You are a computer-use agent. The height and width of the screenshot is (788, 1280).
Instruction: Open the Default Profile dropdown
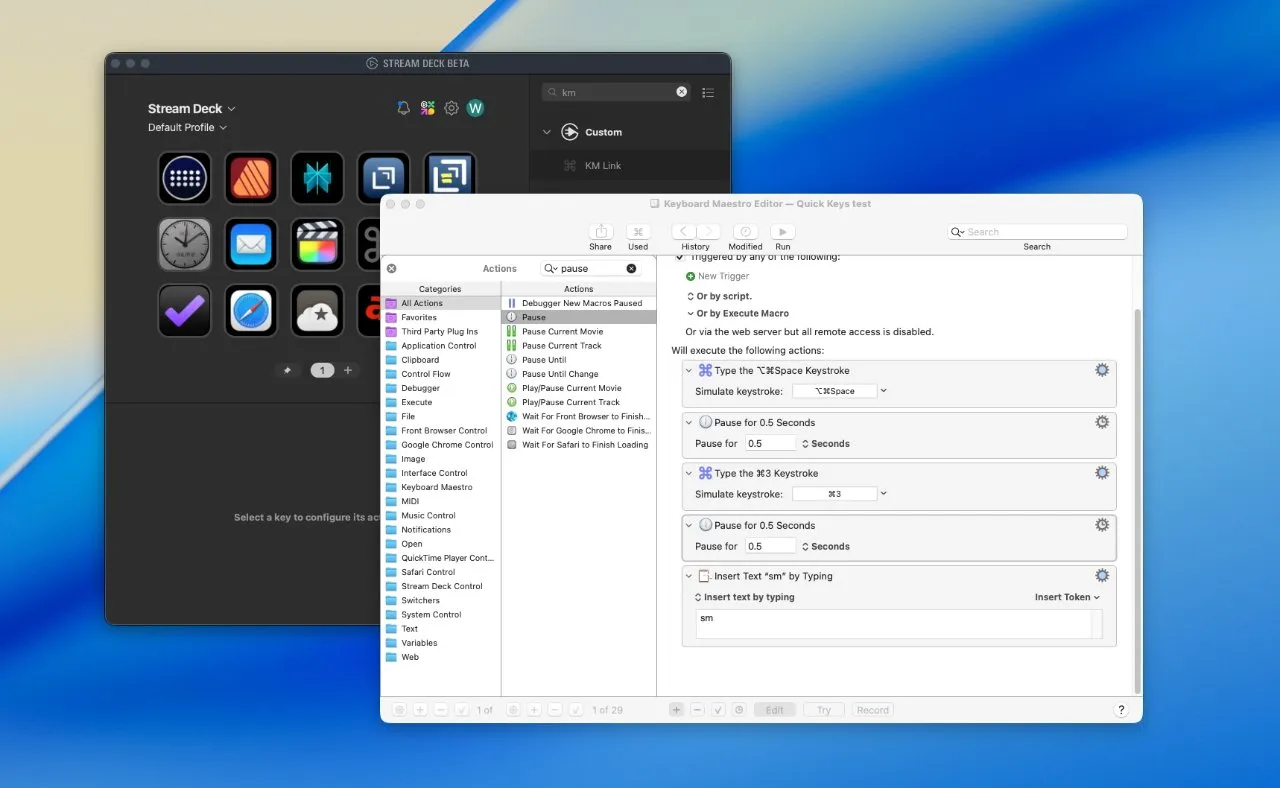point(188,128)
